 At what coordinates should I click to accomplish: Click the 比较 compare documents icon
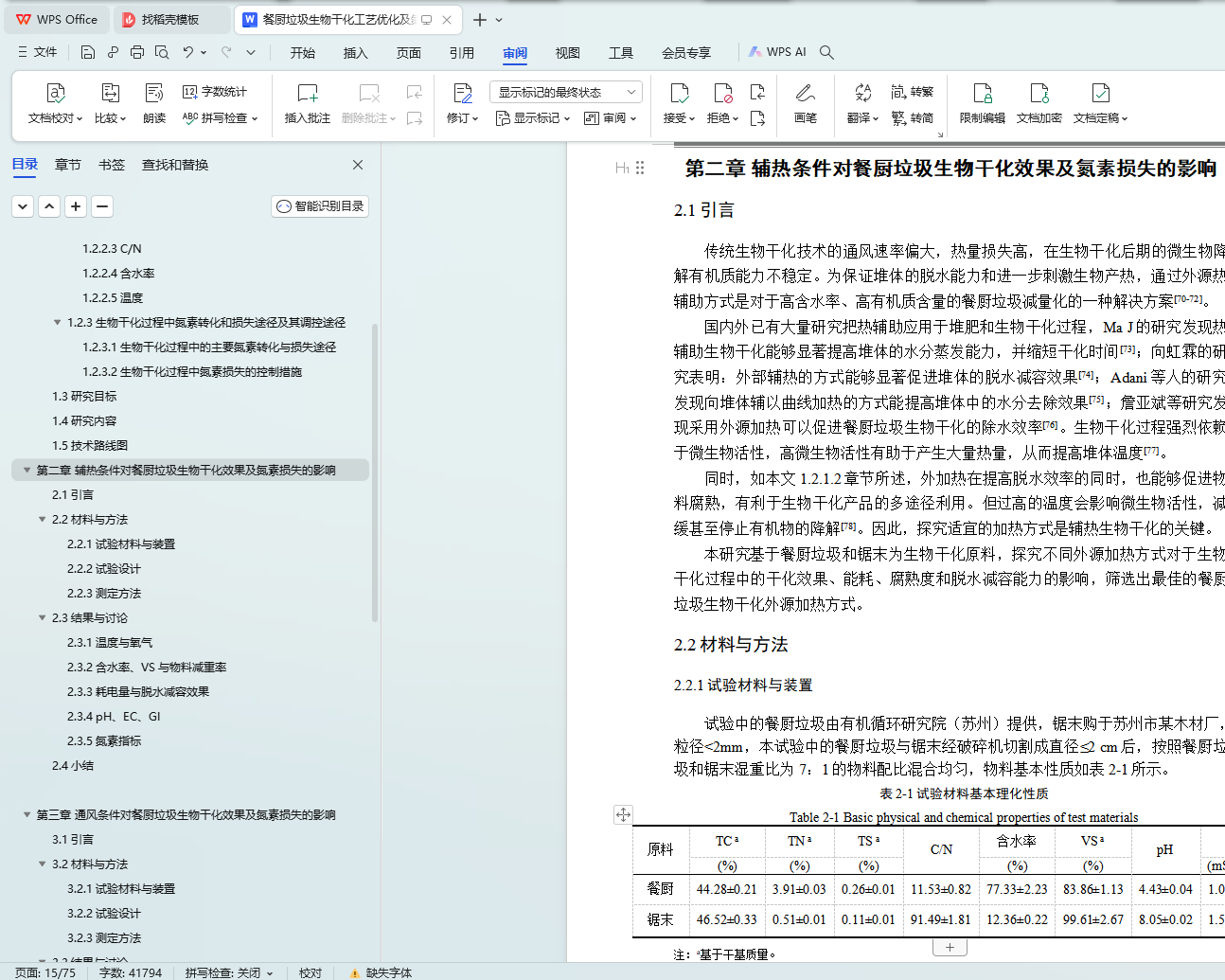click(x=110, y=93)
